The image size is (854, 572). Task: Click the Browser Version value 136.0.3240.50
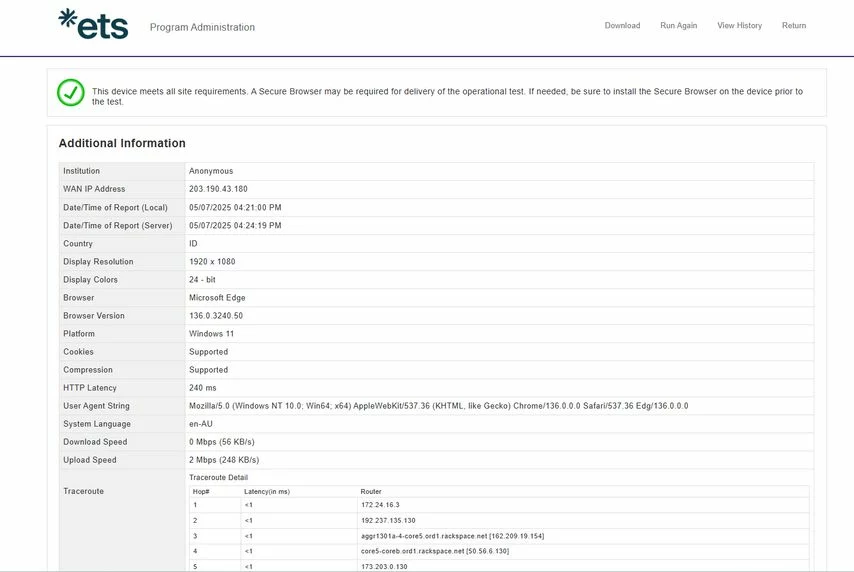pos(216,316)
